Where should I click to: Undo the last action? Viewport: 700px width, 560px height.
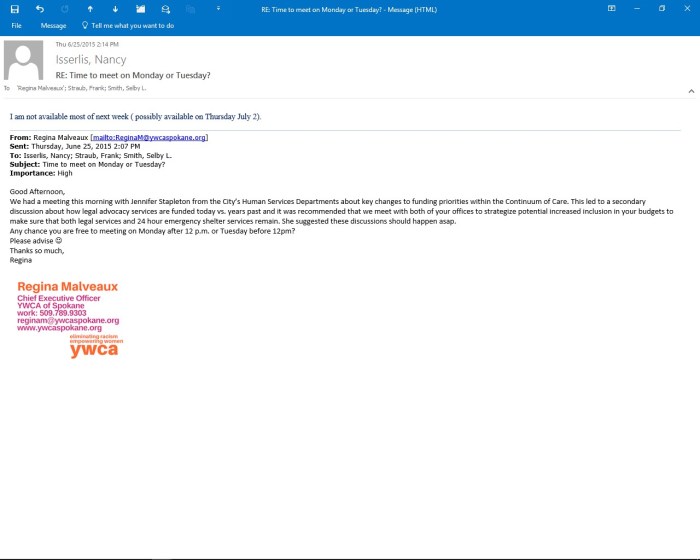40,9
